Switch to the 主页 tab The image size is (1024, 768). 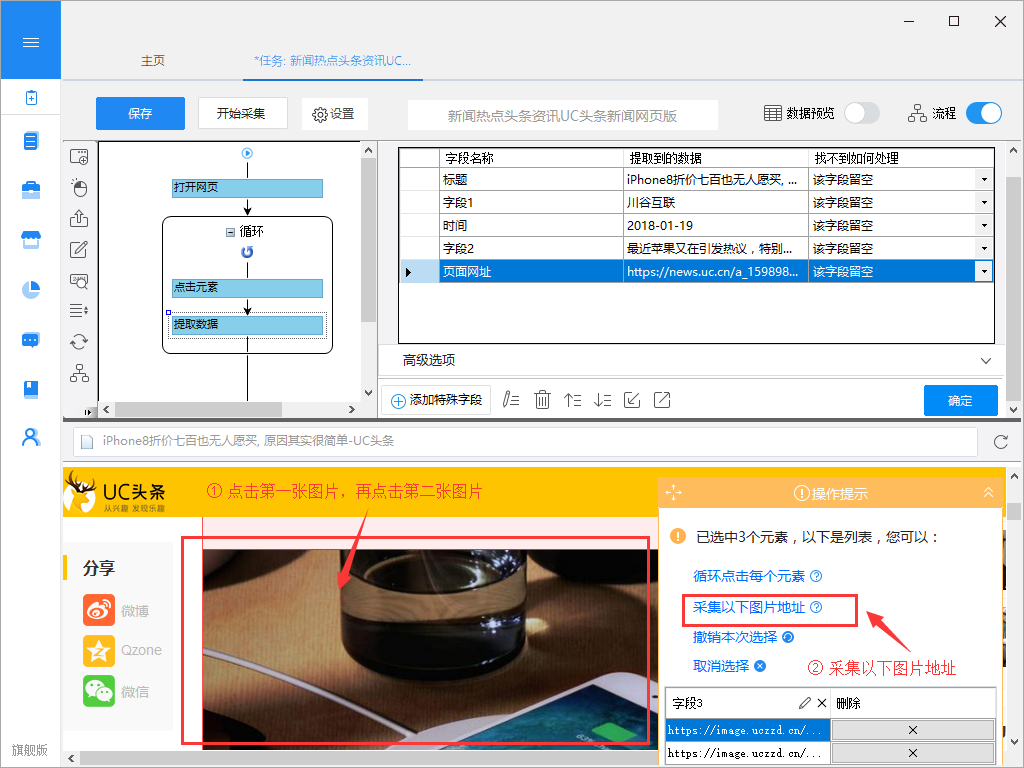[x=153, y=61]
